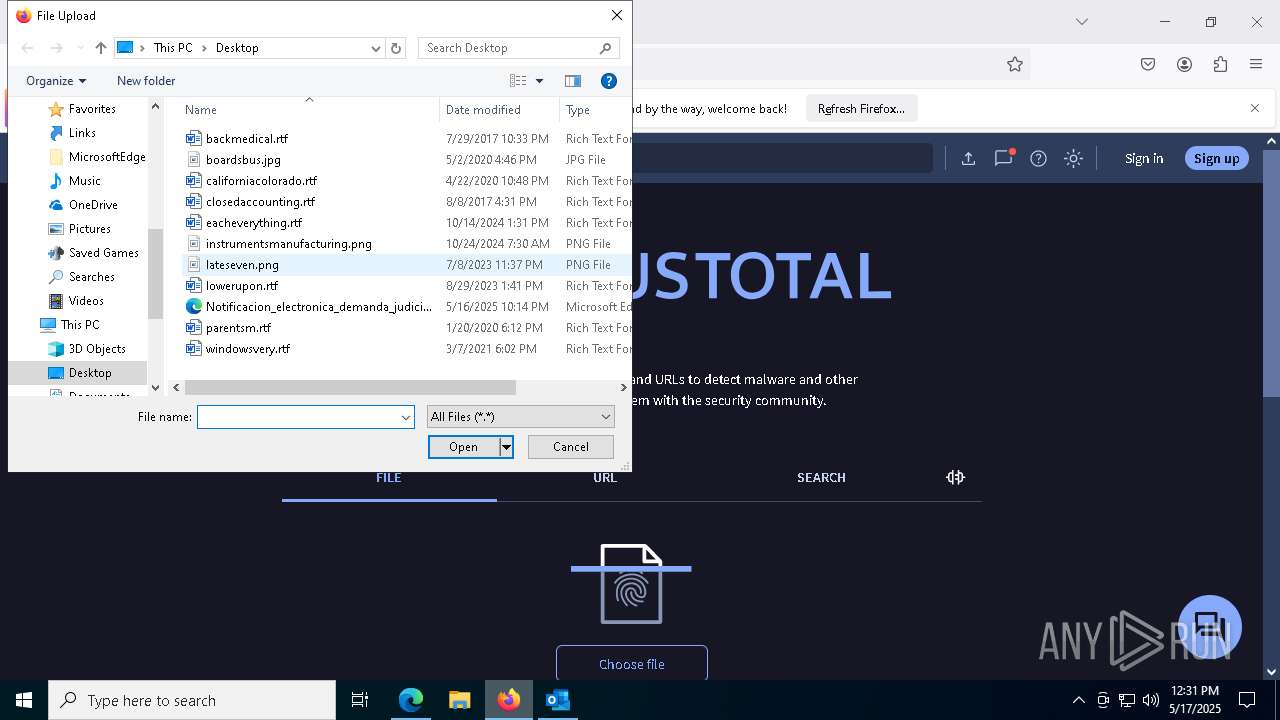Screen dimensions: 1280x720
Task: Click the Choose file button
Action: coord(632,663)
